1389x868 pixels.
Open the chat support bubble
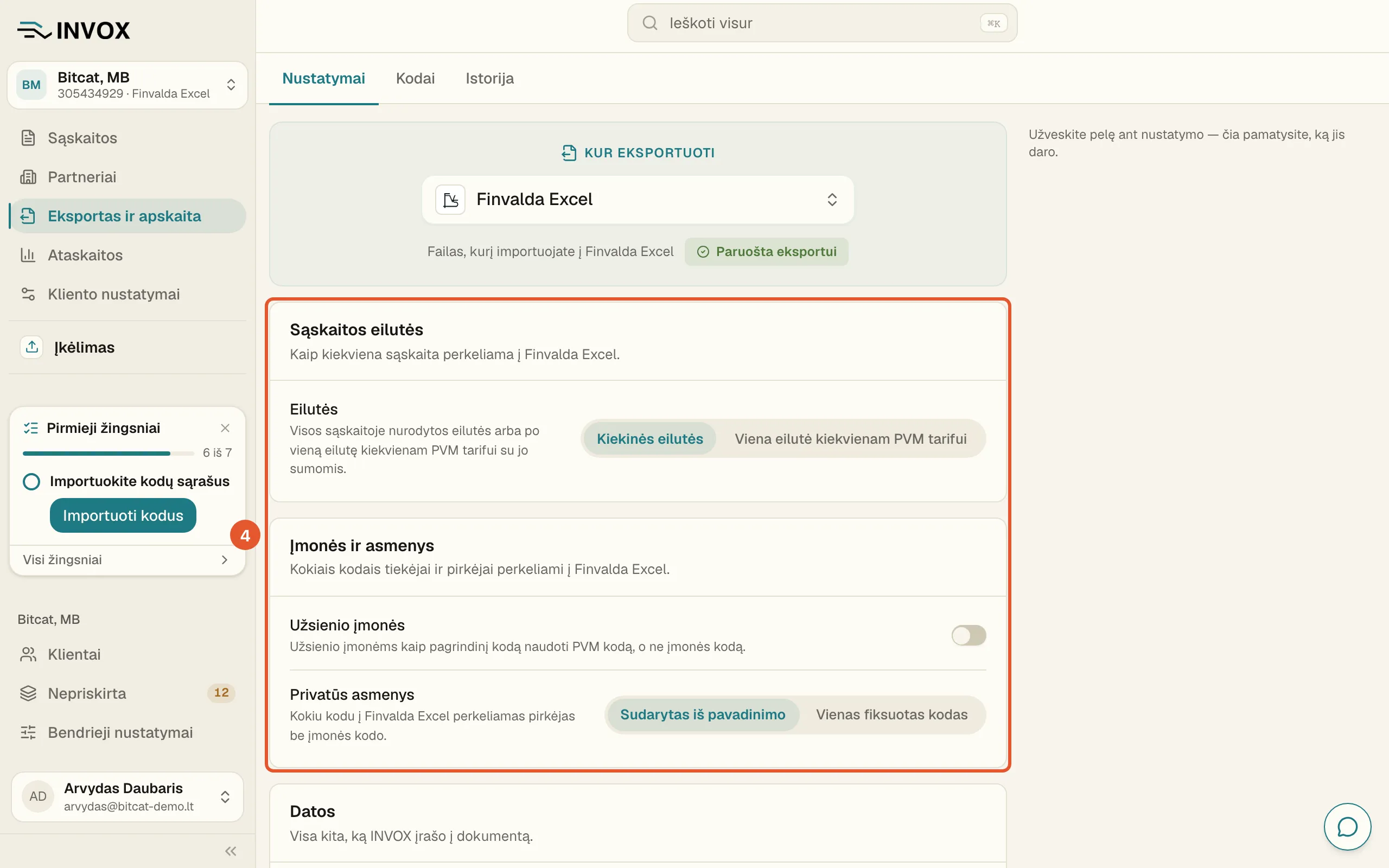1347,827
